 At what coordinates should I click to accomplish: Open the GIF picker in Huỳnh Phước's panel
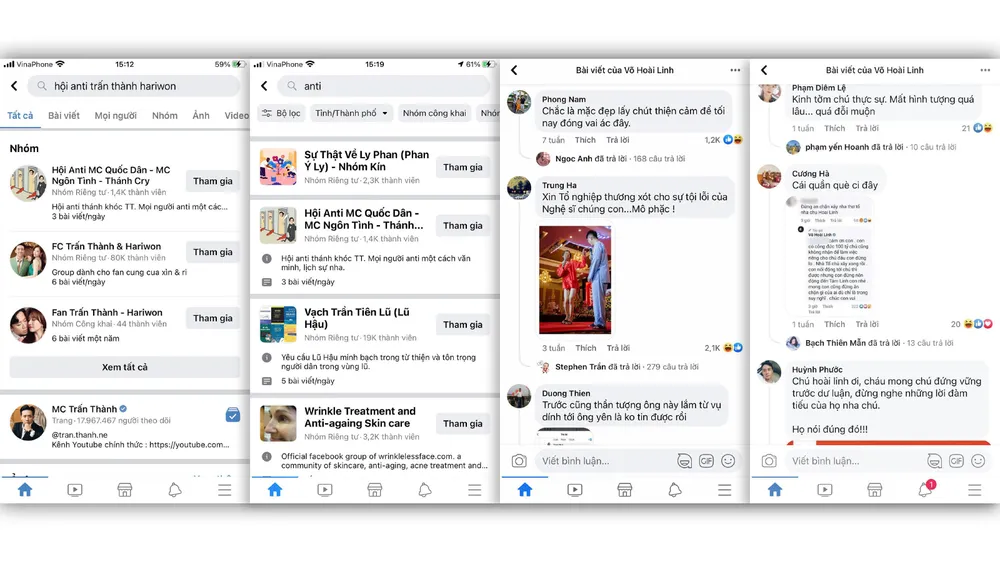[956, 461]
